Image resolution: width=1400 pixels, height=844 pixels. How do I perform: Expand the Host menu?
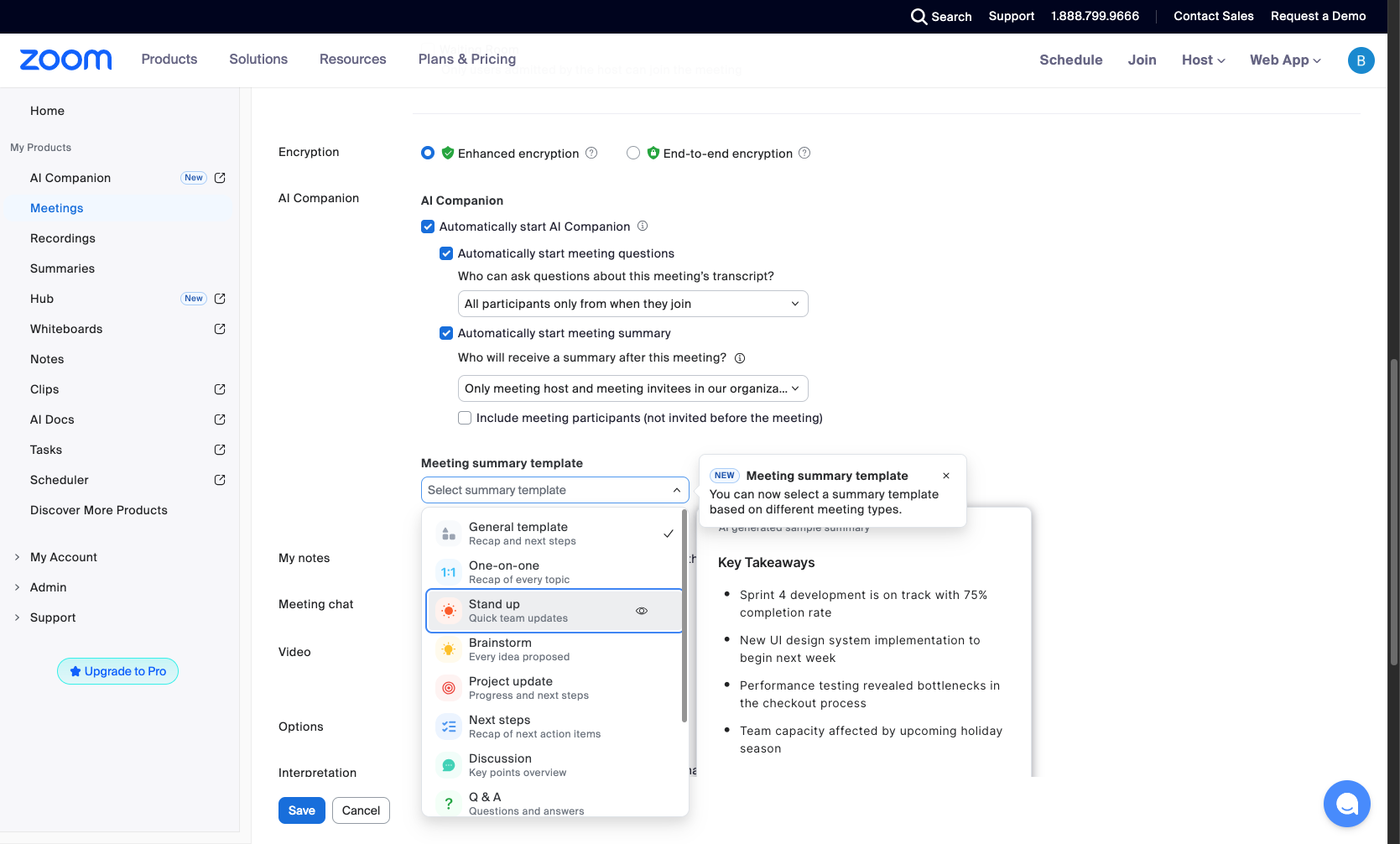coord(1203,60)
